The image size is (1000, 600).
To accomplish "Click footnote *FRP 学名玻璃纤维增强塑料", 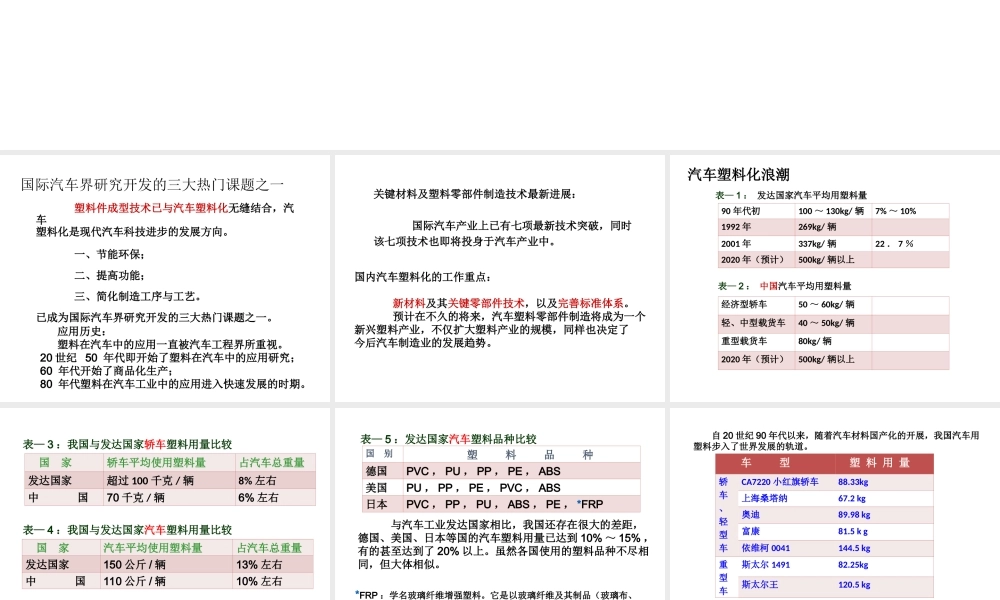I will 494,595.
